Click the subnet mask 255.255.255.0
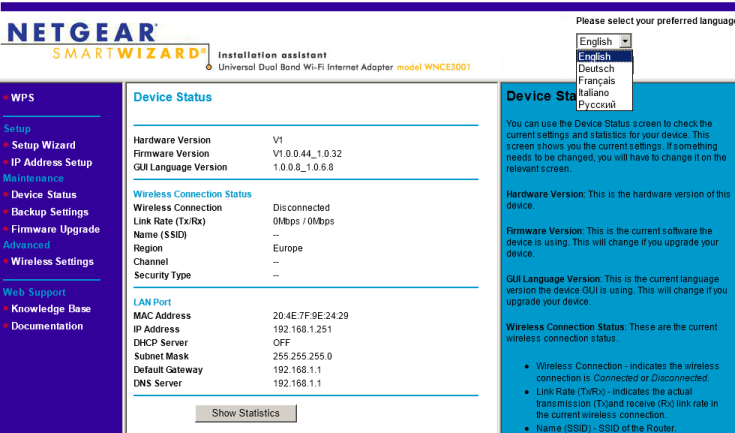This screenshot has width=735, height=433. click(302, 357)
